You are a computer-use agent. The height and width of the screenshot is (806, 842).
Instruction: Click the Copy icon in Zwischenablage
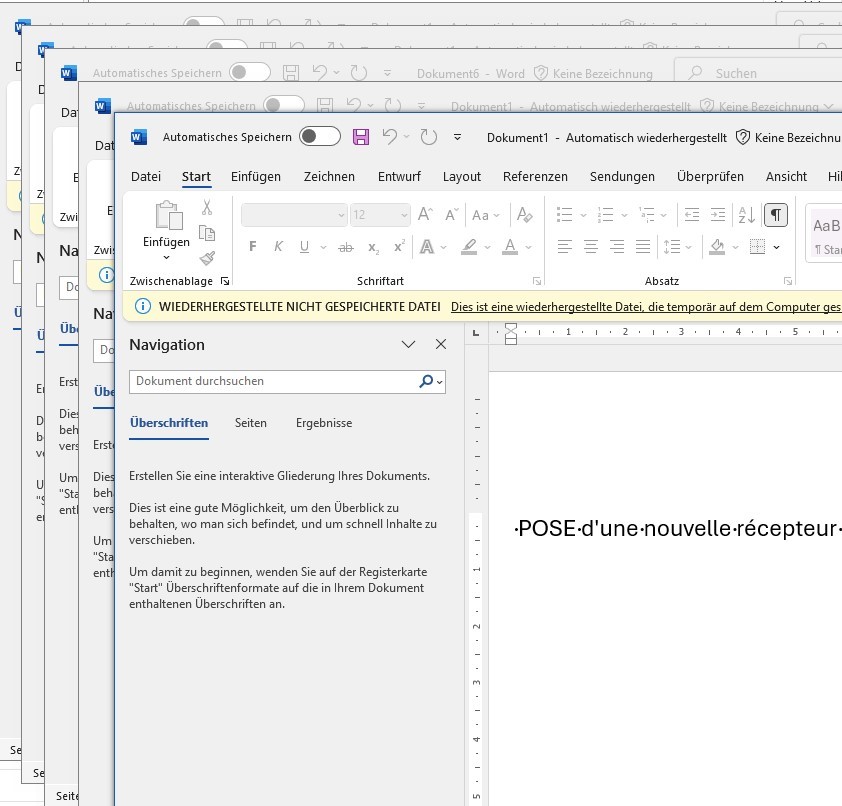207,233
